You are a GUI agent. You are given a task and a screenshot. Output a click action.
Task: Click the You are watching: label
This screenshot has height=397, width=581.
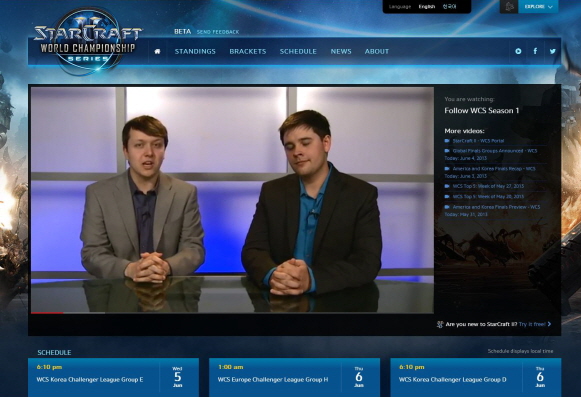(x=469, y=99)
